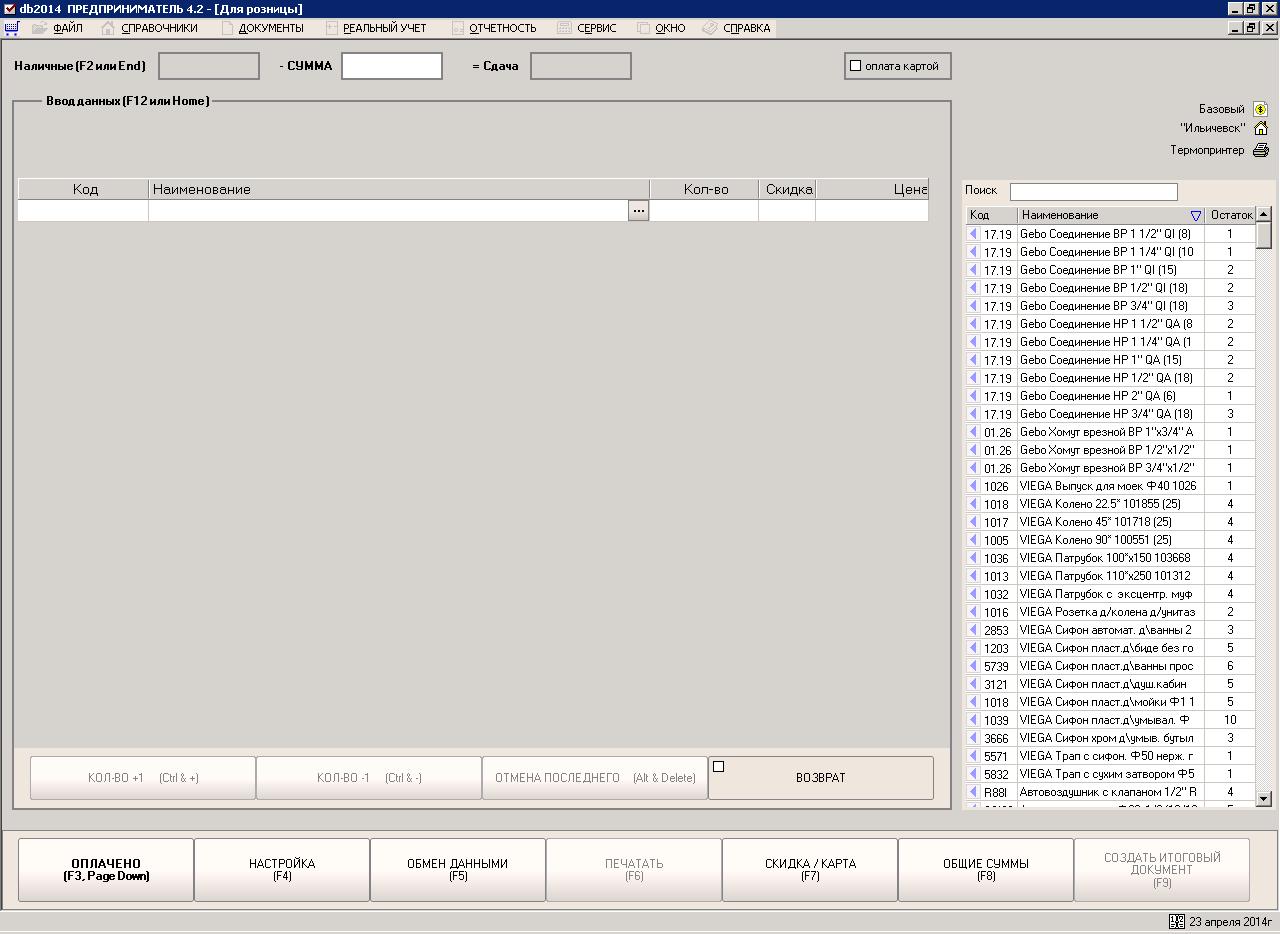This screenshot has width=1280, height=934.
Task: Click arrow icon for VIEGA Трап с сухим затвором Ф5
Action: pos(973,774)
